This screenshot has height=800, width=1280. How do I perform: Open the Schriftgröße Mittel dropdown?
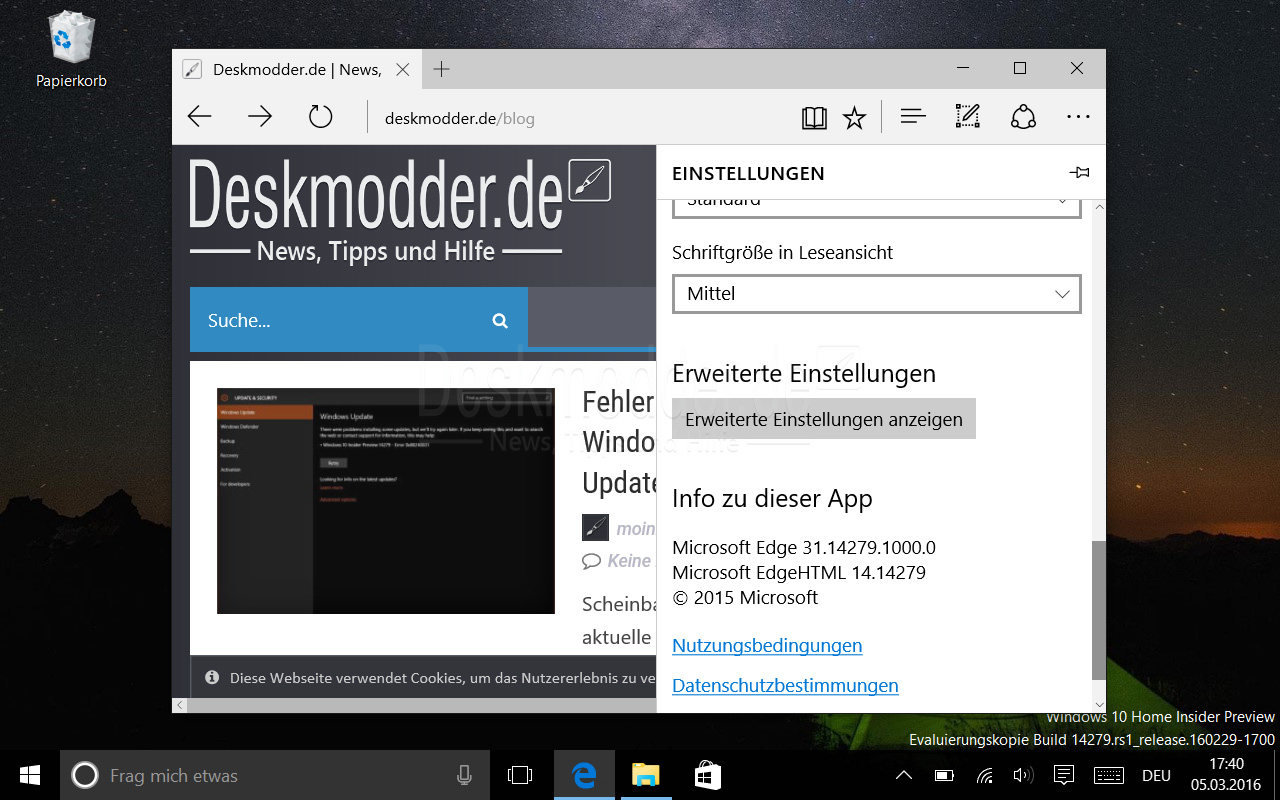(x=877, y=294)
